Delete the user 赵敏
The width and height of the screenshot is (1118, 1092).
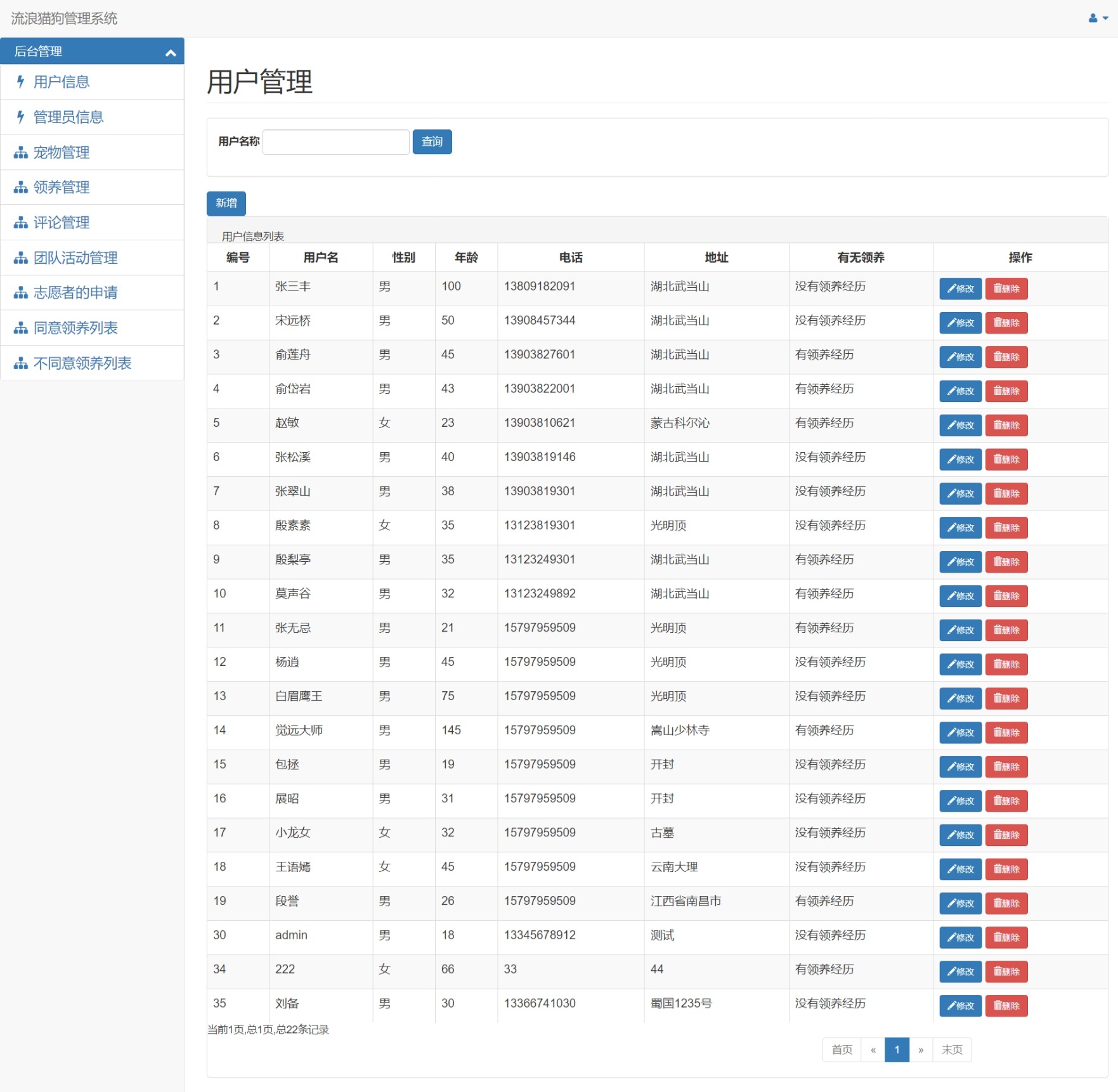[1006, 426]
